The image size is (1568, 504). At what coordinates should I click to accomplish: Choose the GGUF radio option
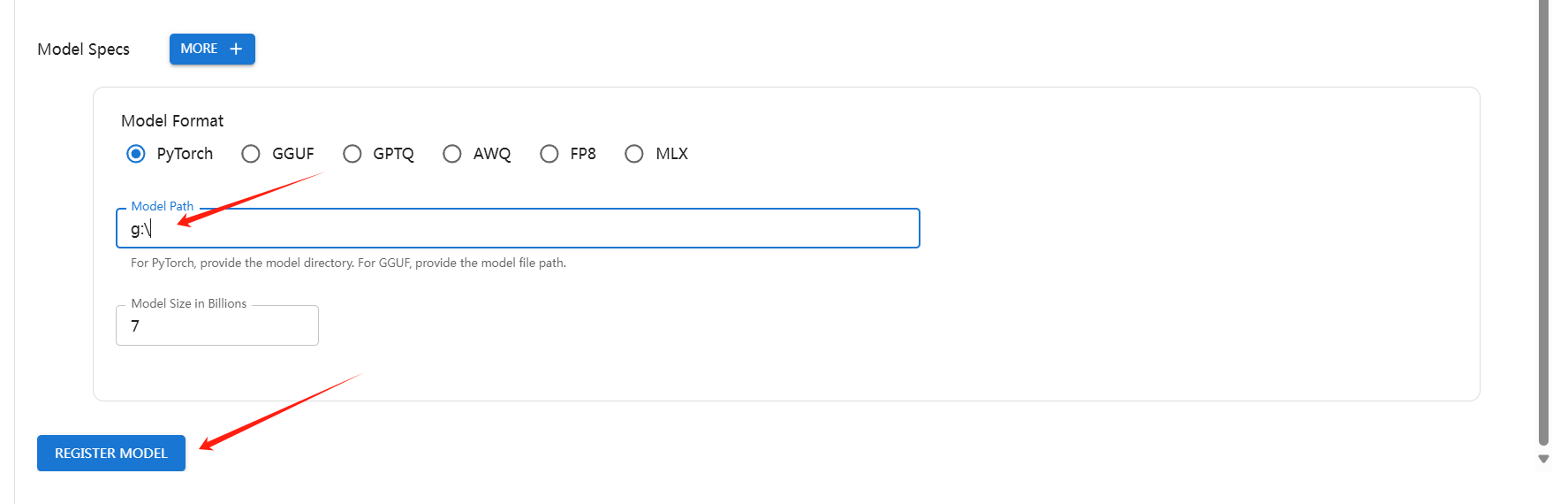251,154
